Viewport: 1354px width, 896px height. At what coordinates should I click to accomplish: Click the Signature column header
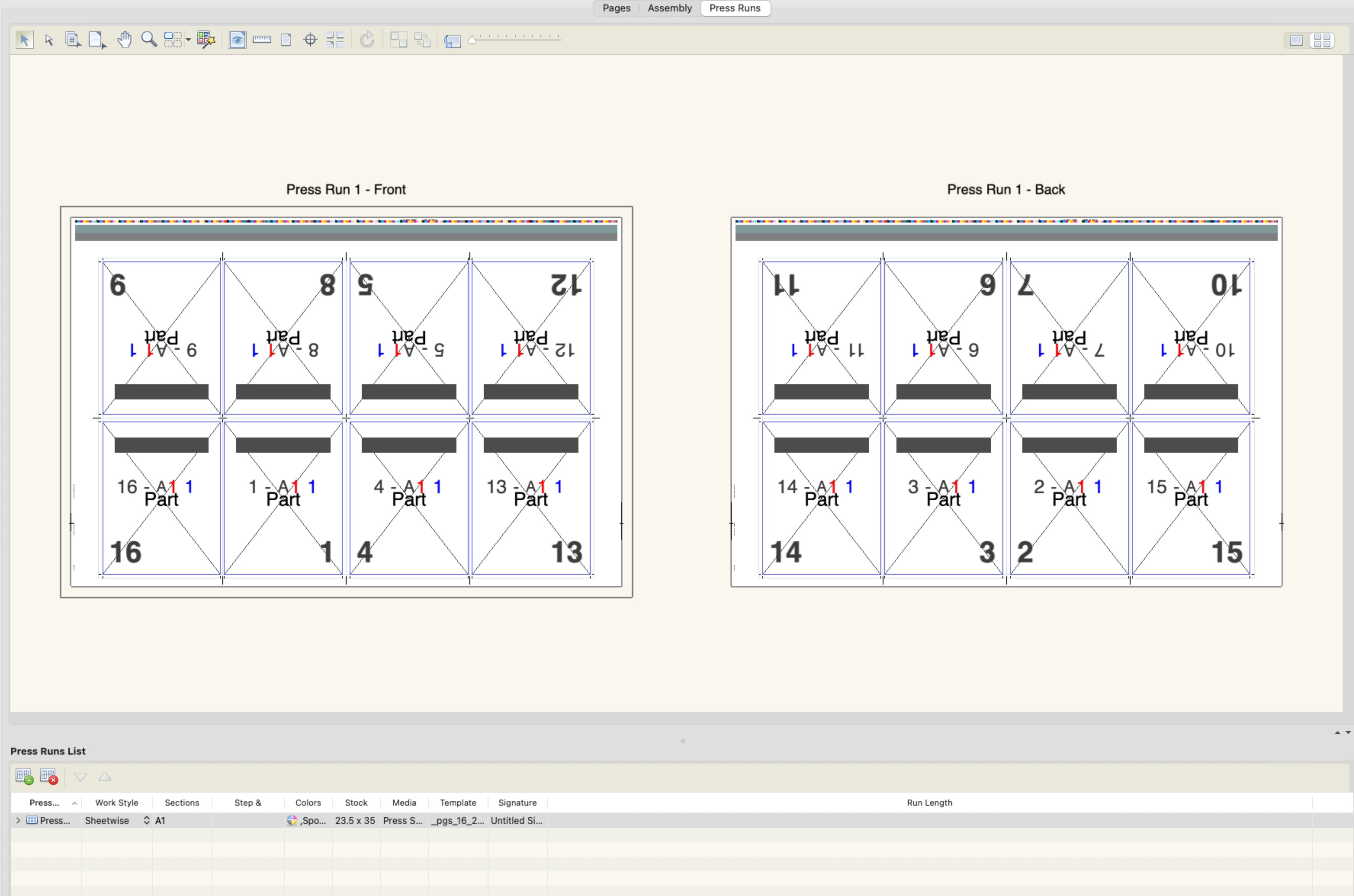tap(517, 802)
